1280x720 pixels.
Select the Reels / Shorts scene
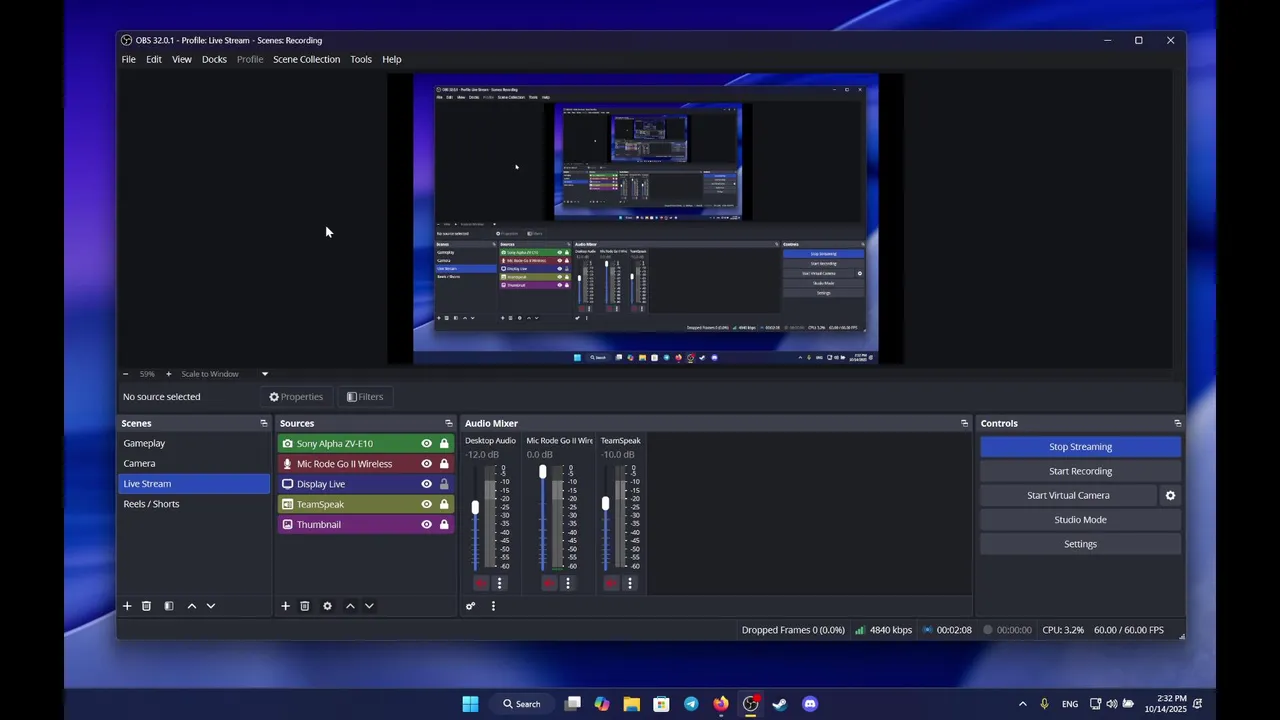(x=194, y=504)
